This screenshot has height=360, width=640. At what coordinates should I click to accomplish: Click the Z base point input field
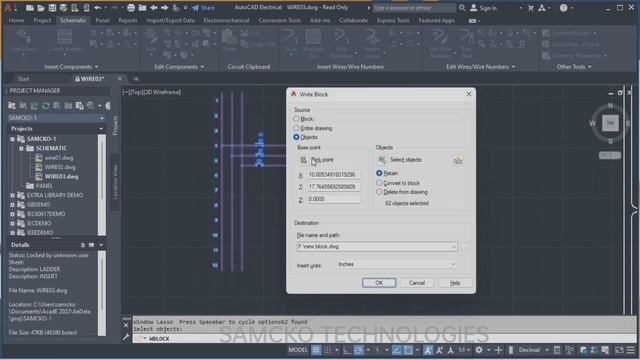pos(333,199)
